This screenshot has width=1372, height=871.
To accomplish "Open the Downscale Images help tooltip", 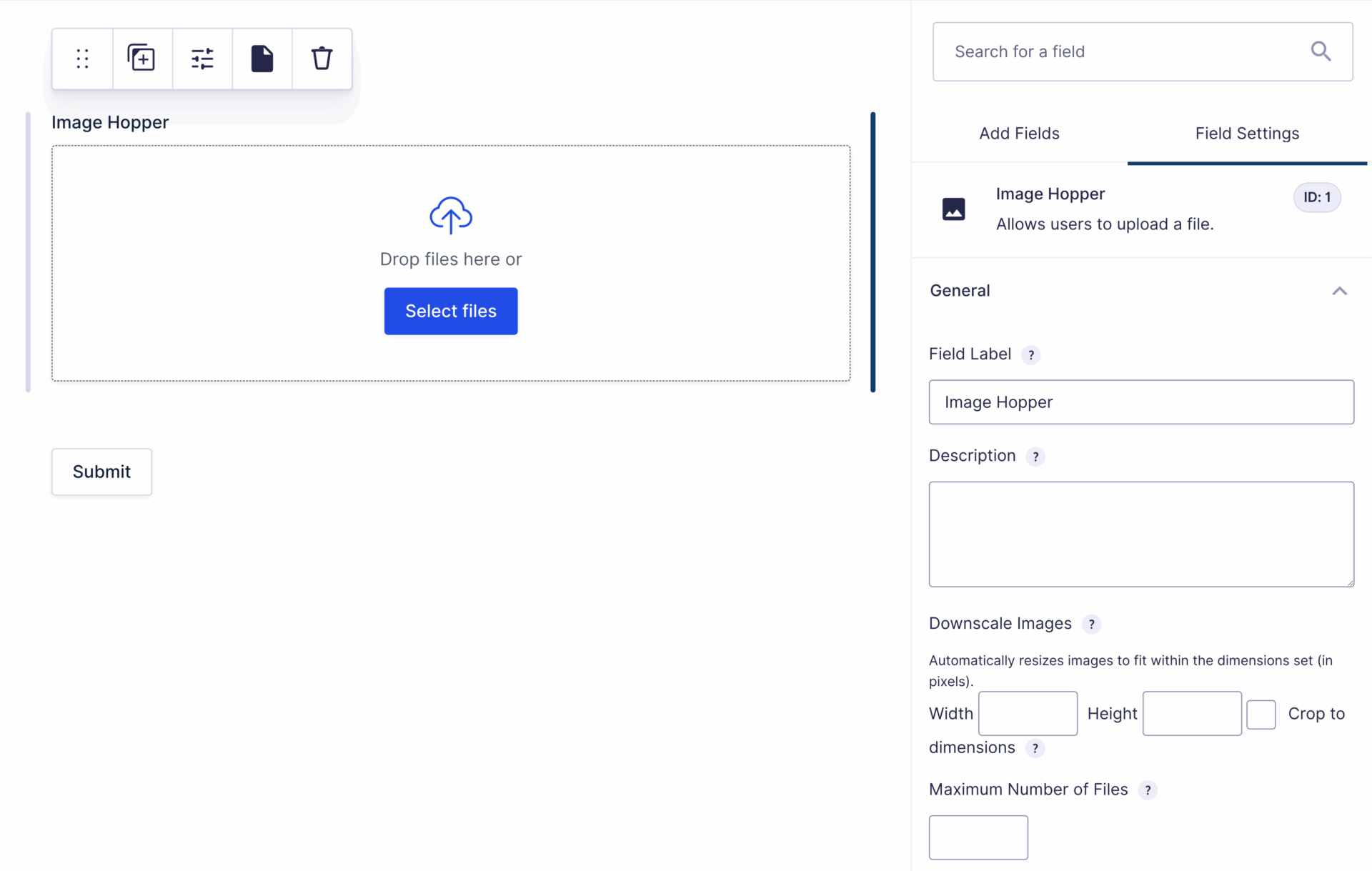I will point(1092,624).
